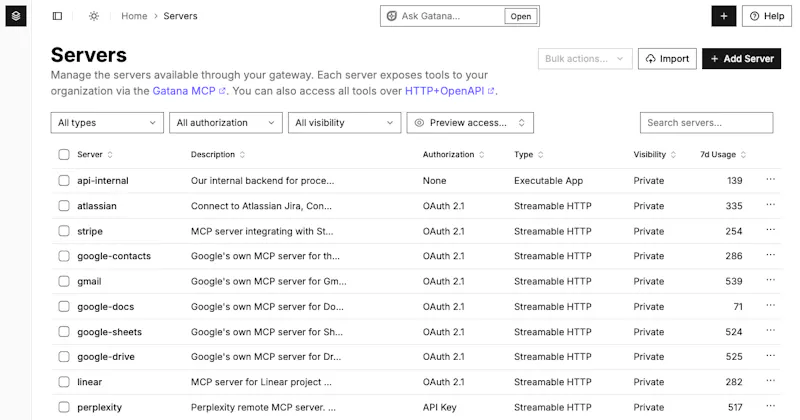Viewport: 800px width, 420px height.
Task: Open the google-sheets server name
Action: pyautogui.click(x=109, y=332)
